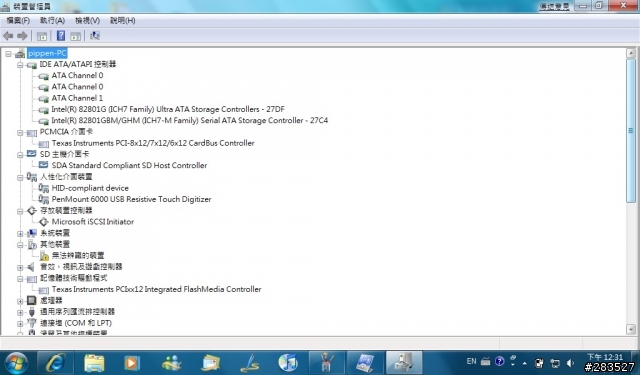The image size is (640, 375).
Task: Click the Forward arrow in the toolbar
Action: (22, 36)
